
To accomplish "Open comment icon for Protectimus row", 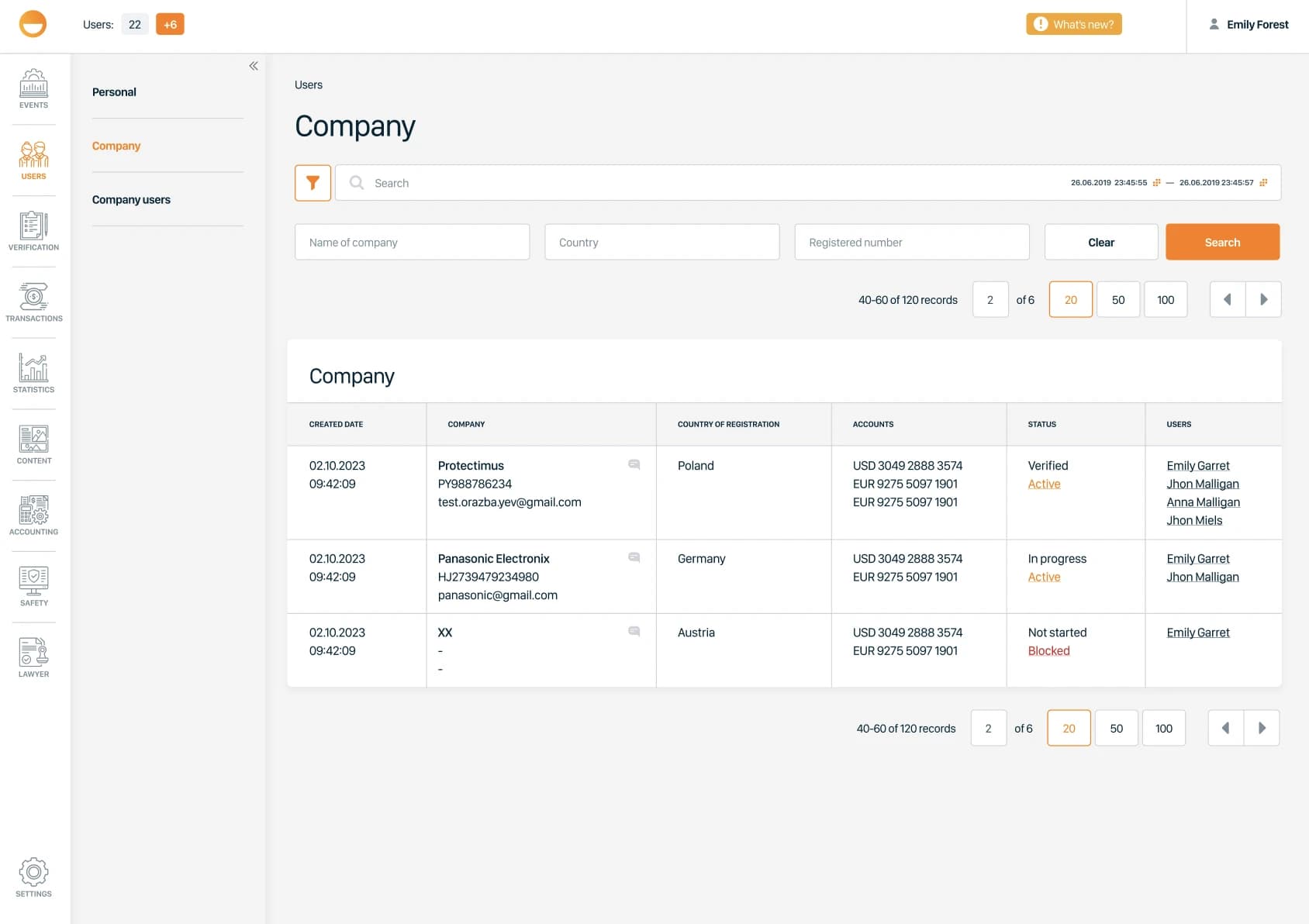I will 634,464.
